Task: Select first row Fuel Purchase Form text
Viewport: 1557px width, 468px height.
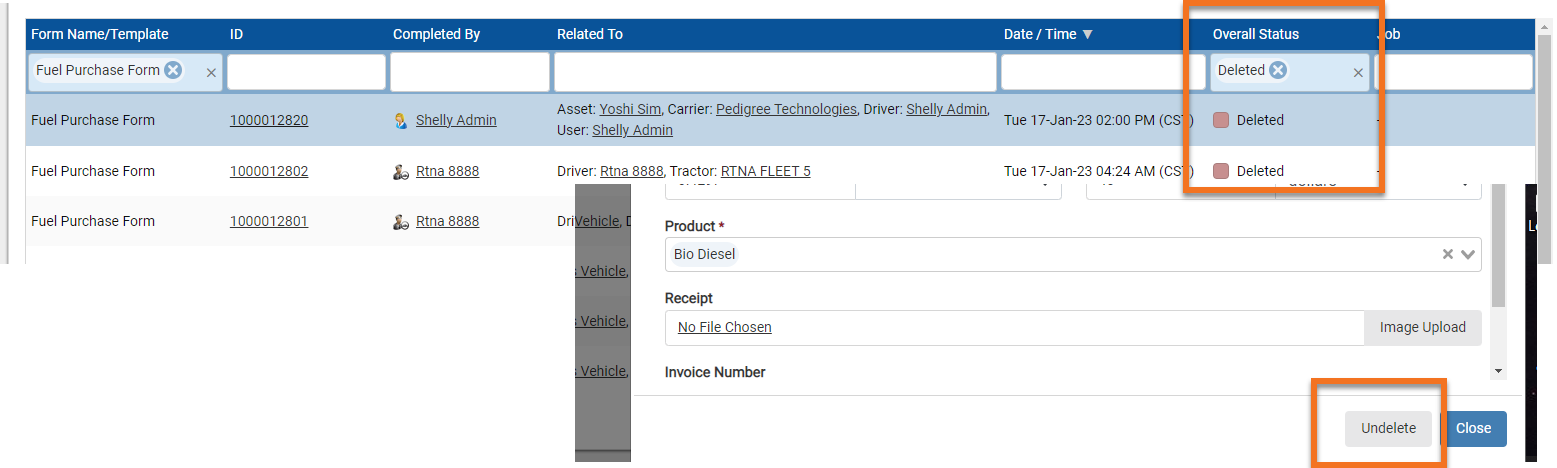Action: 93,120
